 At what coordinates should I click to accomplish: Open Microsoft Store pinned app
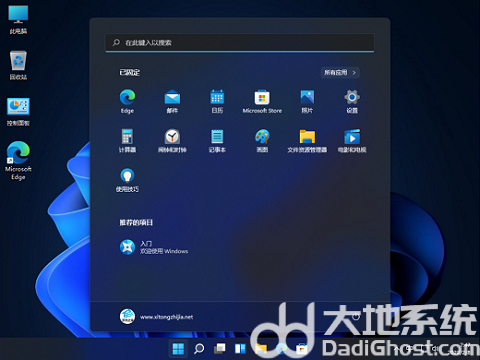pyautogui.click(x=262, y=101)
